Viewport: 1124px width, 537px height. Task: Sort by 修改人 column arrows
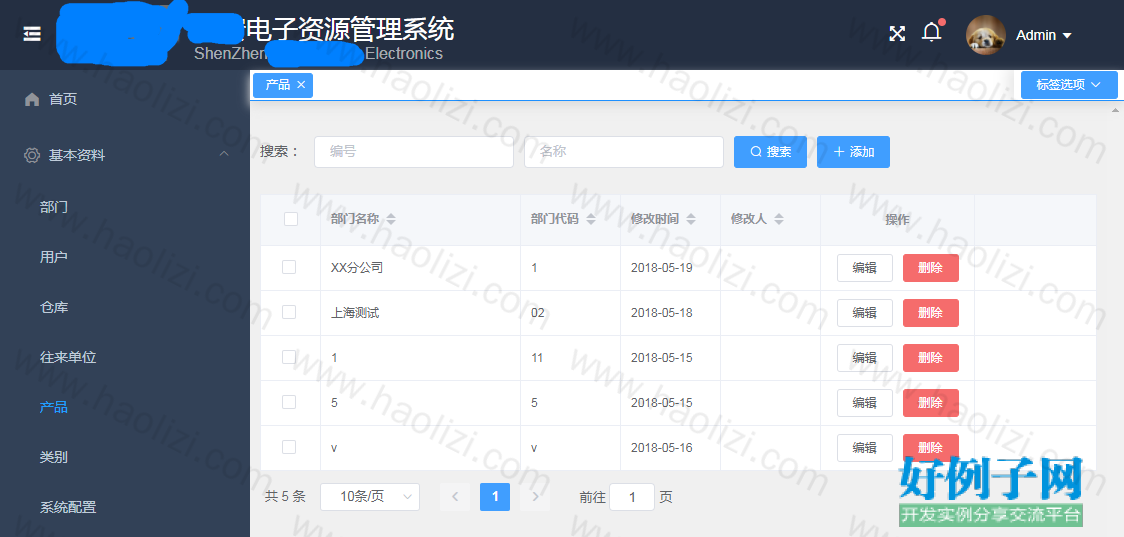point(778,219)
